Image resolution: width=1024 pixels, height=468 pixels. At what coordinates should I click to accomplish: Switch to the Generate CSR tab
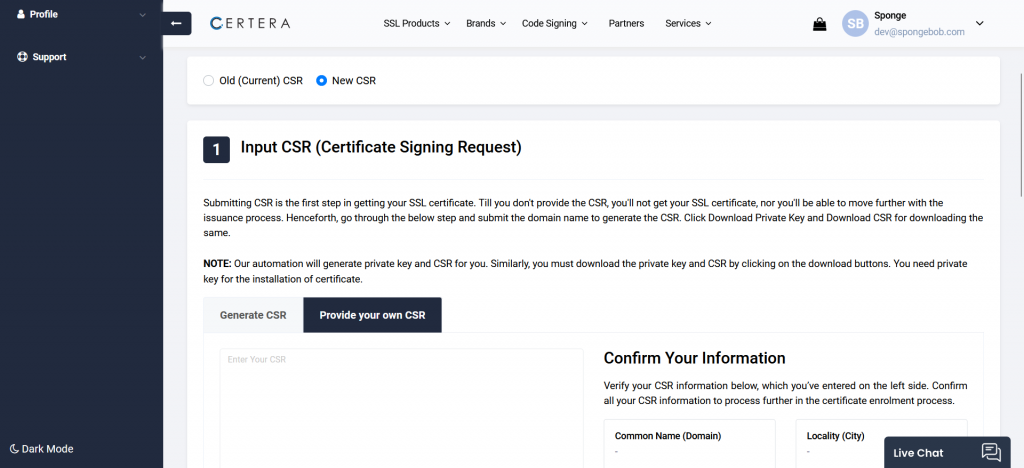coord(253,315)
